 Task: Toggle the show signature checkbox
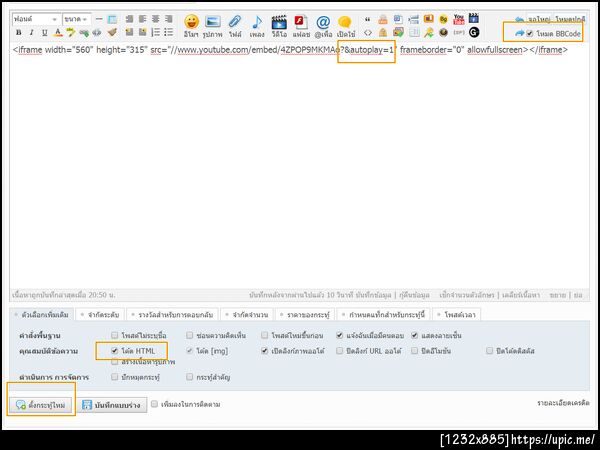click(414, 335)
